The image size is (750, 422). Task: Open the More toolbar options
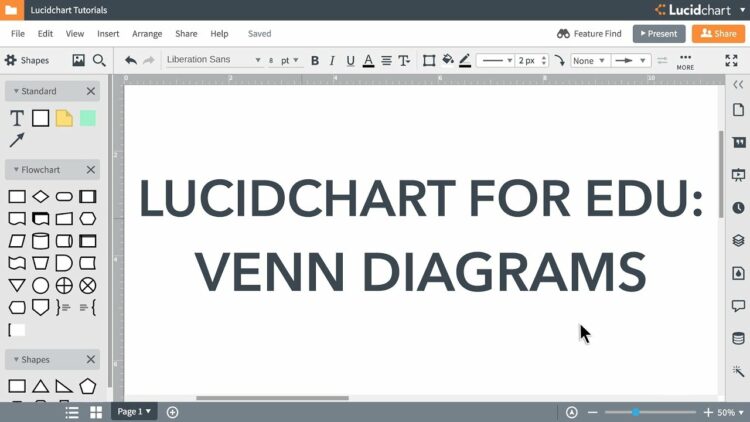click(x=685, y=61)
